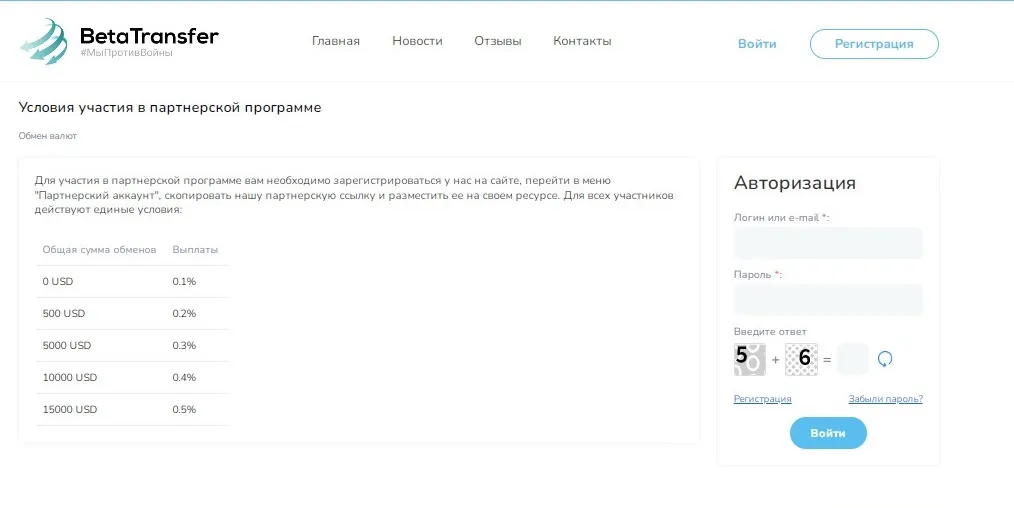Click the Забыли пароль? link

click(x=885, y=399)
